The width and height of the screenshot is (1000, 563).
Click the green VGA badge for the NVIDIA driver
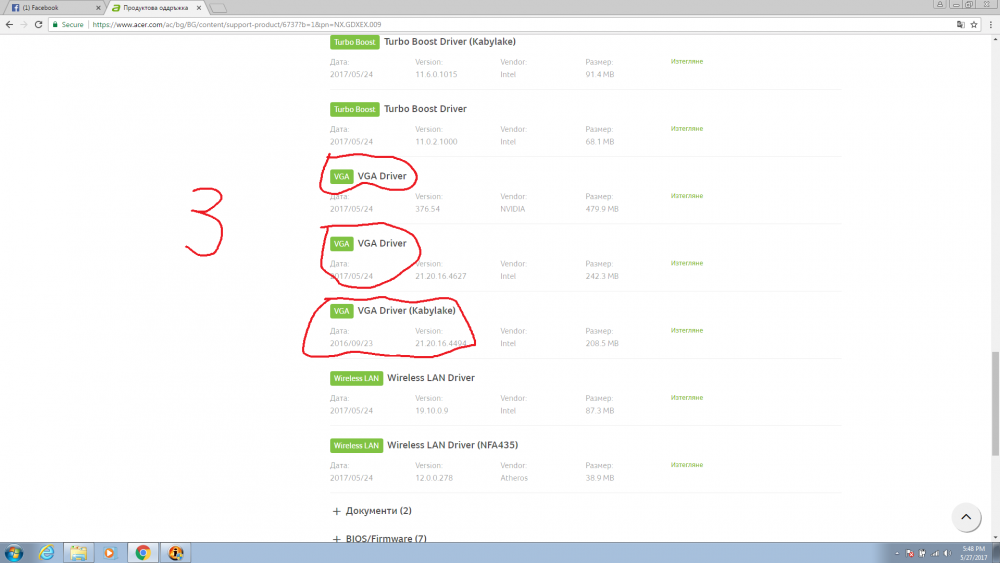[x=341, y=177]
